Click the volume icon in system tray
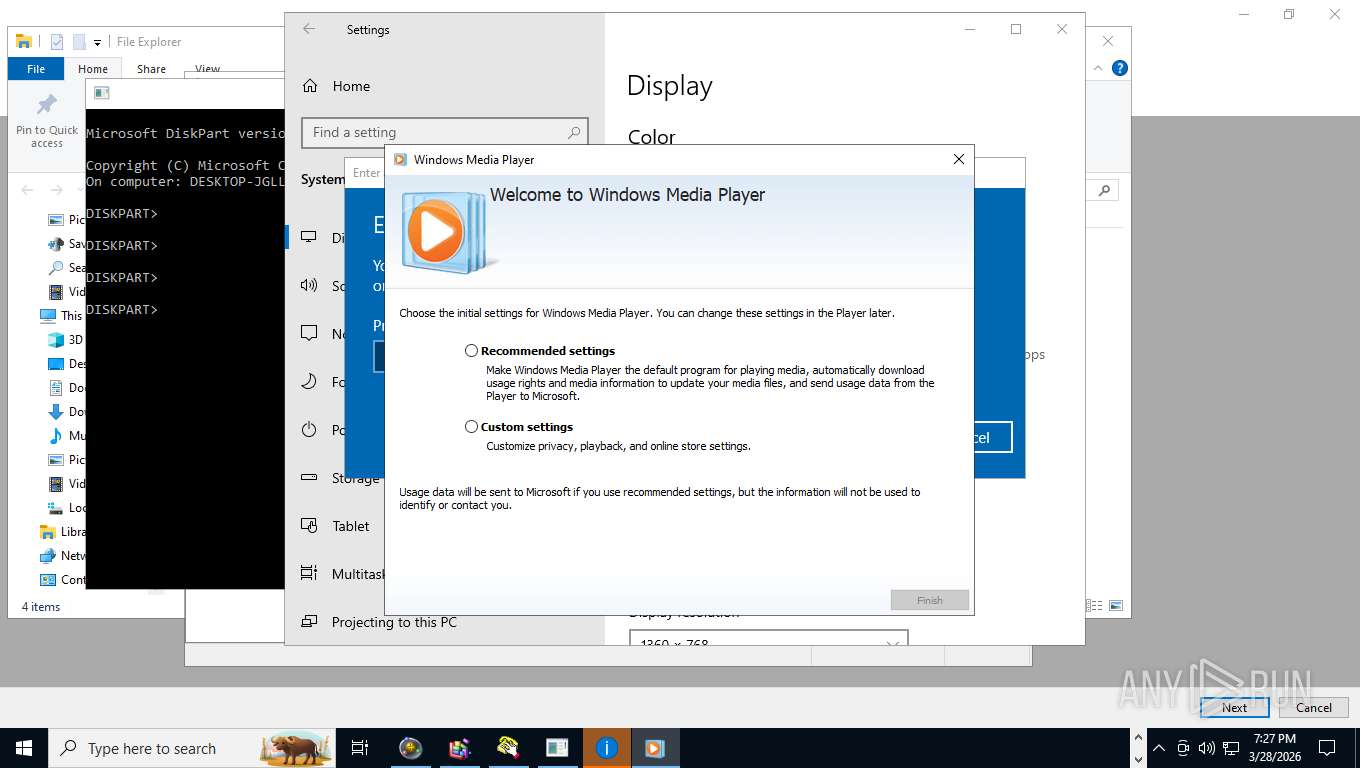 [1206, 748]
